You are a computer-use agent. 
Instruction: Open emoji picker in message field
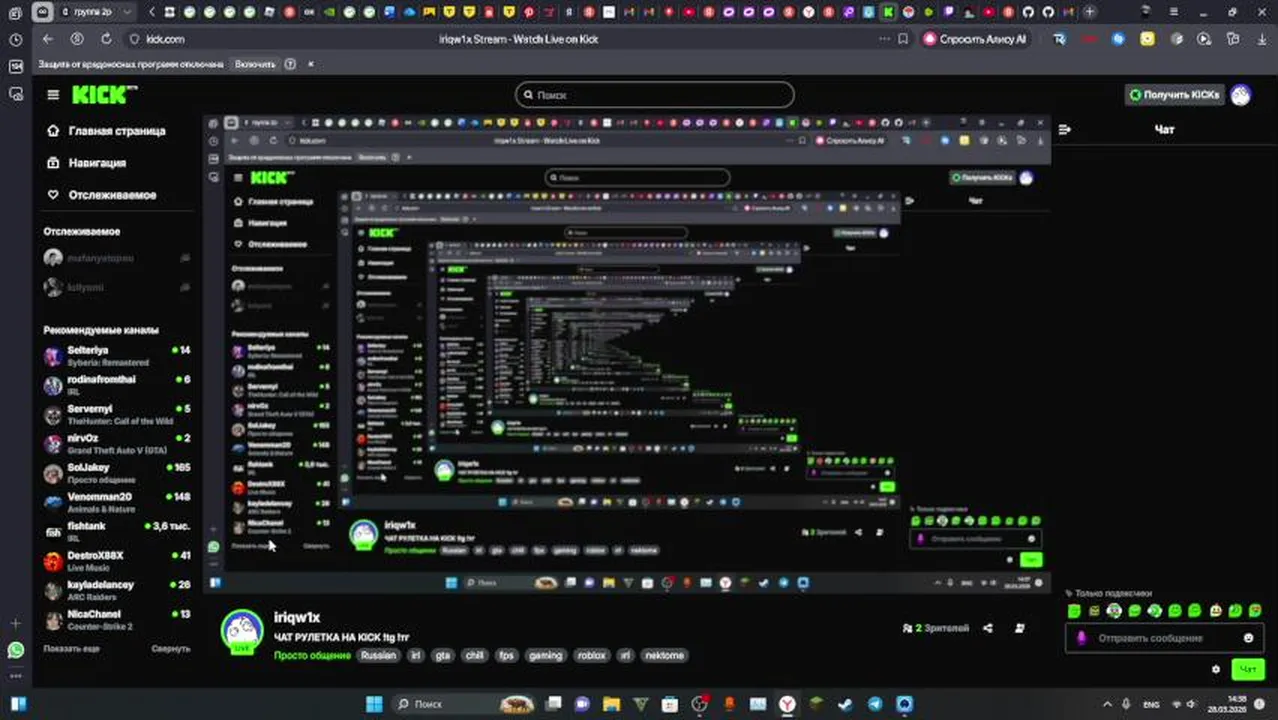point(1248,638)
